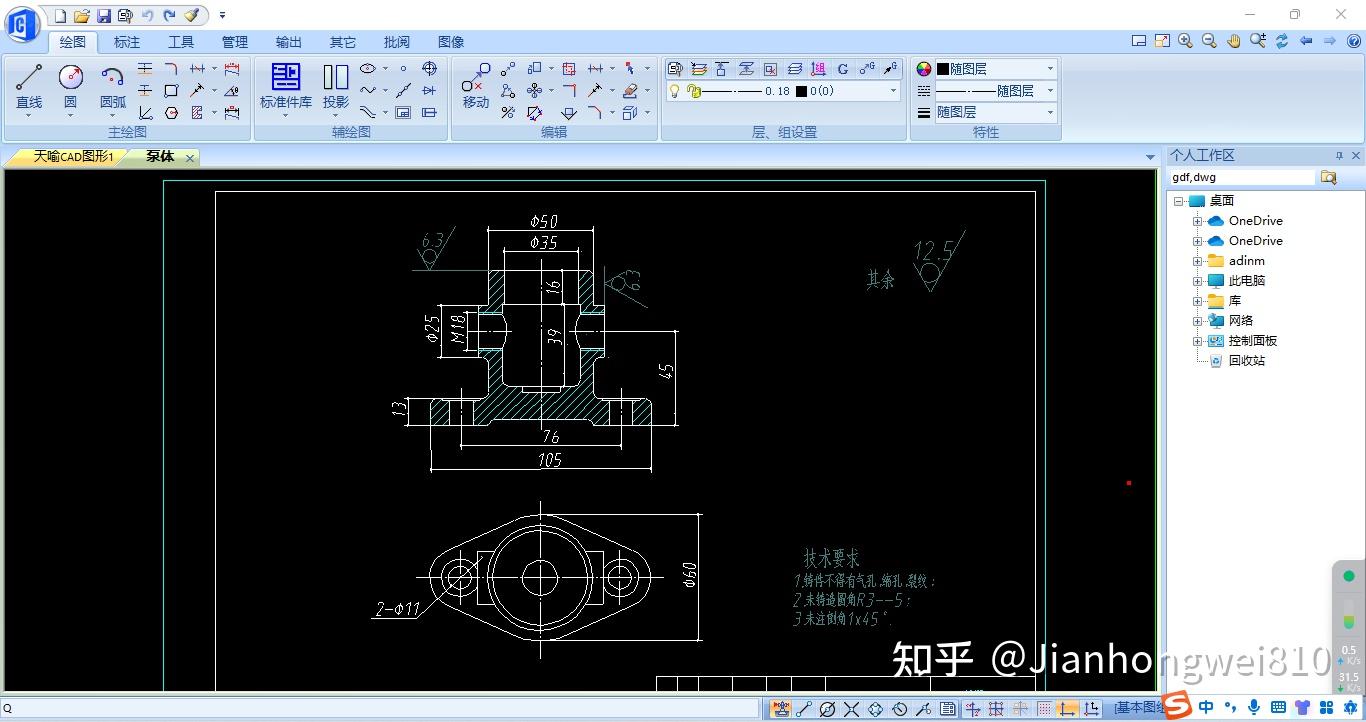Toggle layer visibility with the light bulb icon
1366x722 pixels.
click(x=674, y=91)
